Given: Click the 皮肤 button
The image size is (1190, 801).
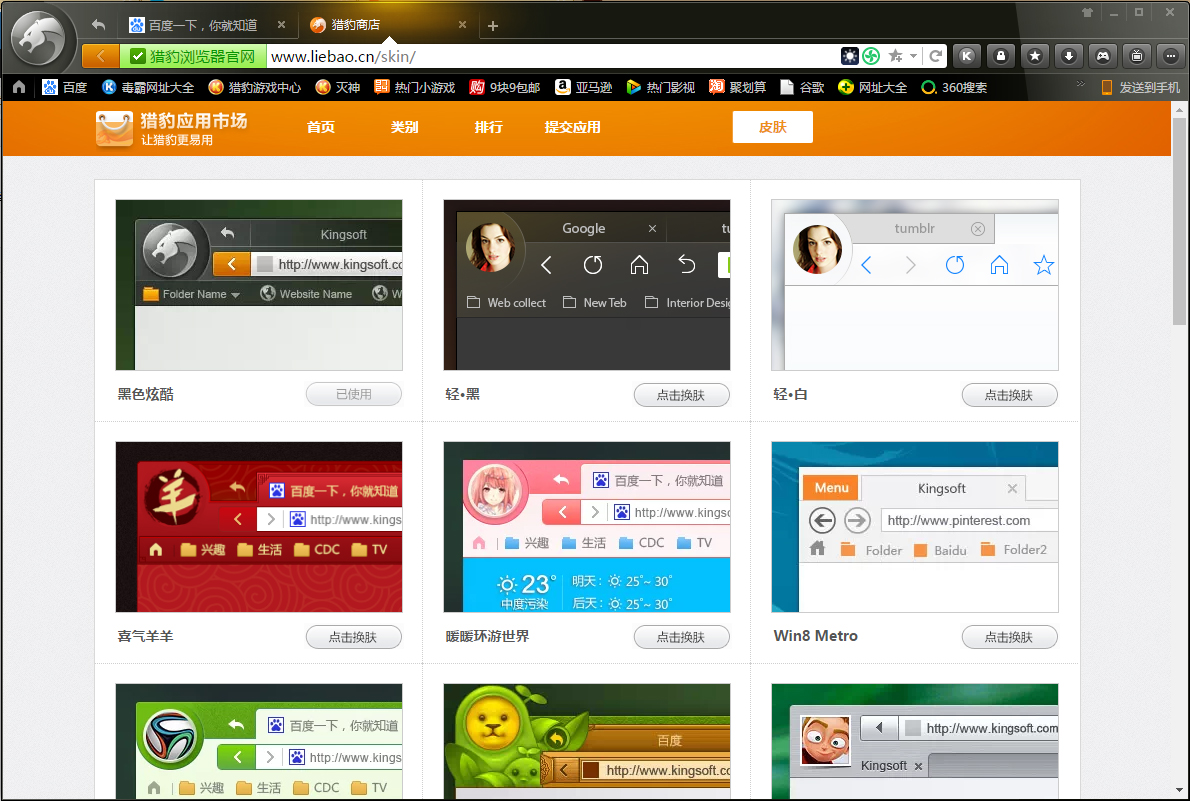Looking at the screenshot, I should 772,128.
